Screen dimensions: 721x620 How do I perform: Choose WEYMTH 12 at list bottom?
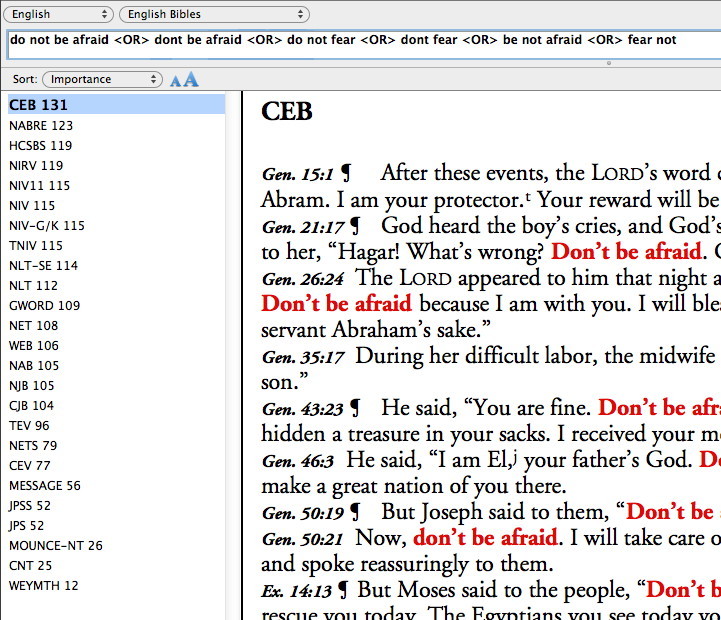(43, 586)
